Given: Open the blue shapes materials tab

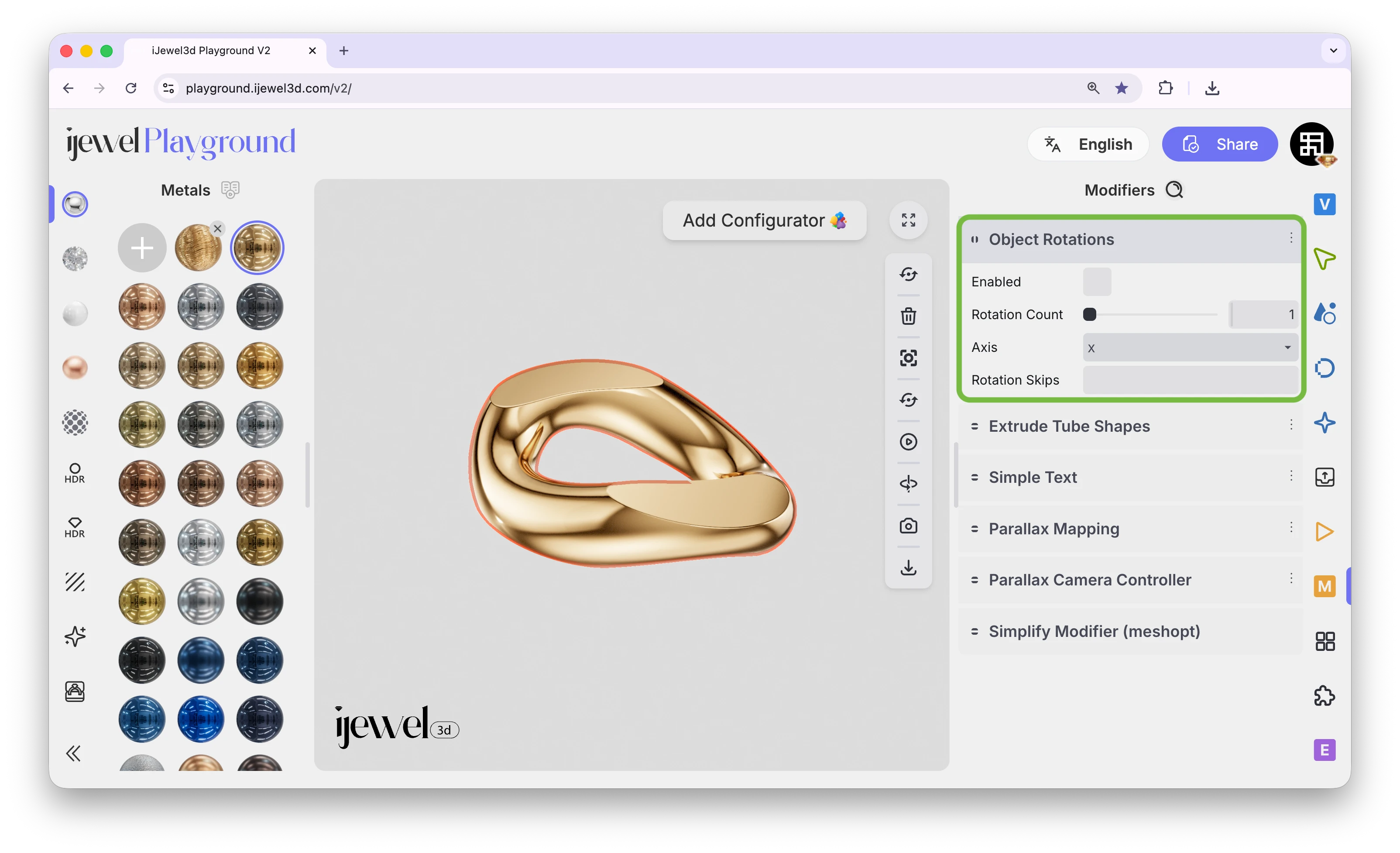Looking at the screenshot, I should point(1324,313).
